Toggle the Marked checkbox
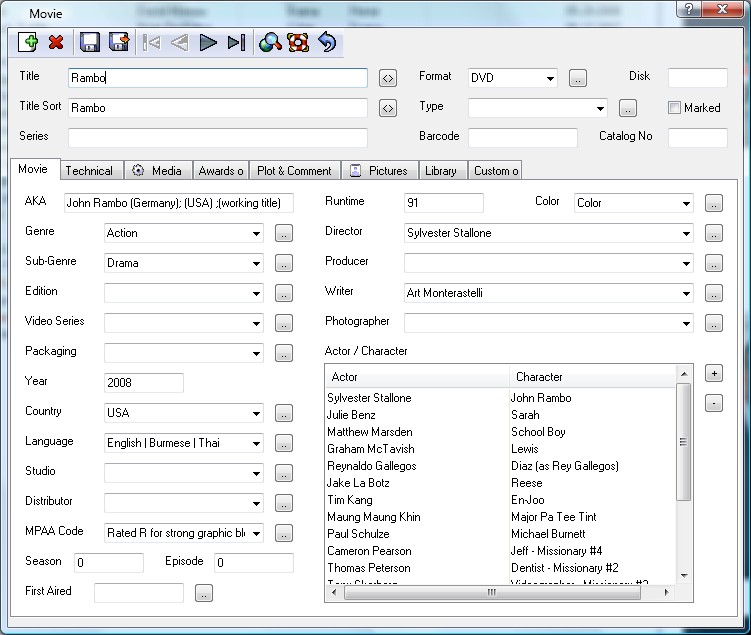Image resolution: width=751 pixels, height=635 pixels. 674,108
